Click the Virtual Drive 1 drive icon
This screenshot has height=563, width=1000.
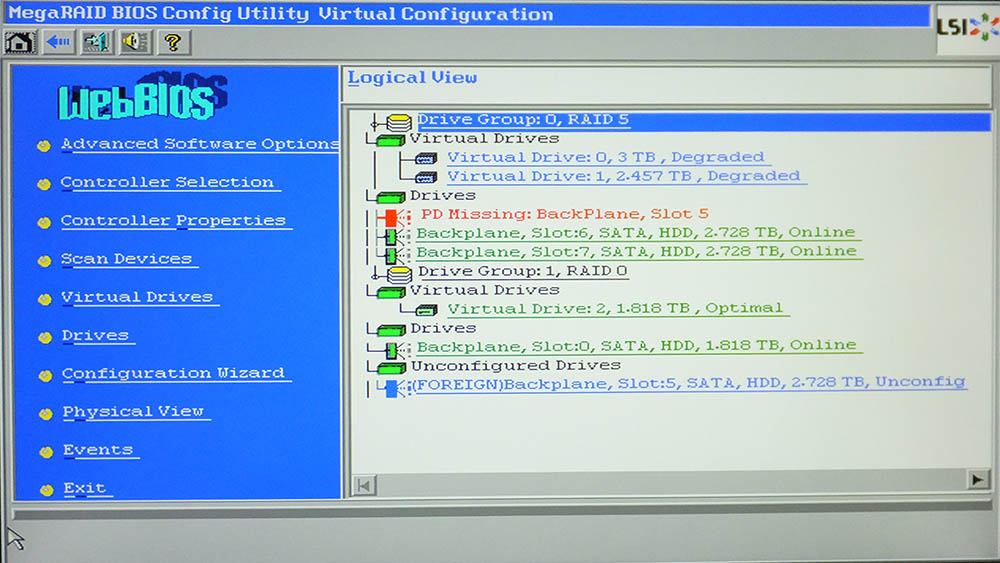coord(425,177)
